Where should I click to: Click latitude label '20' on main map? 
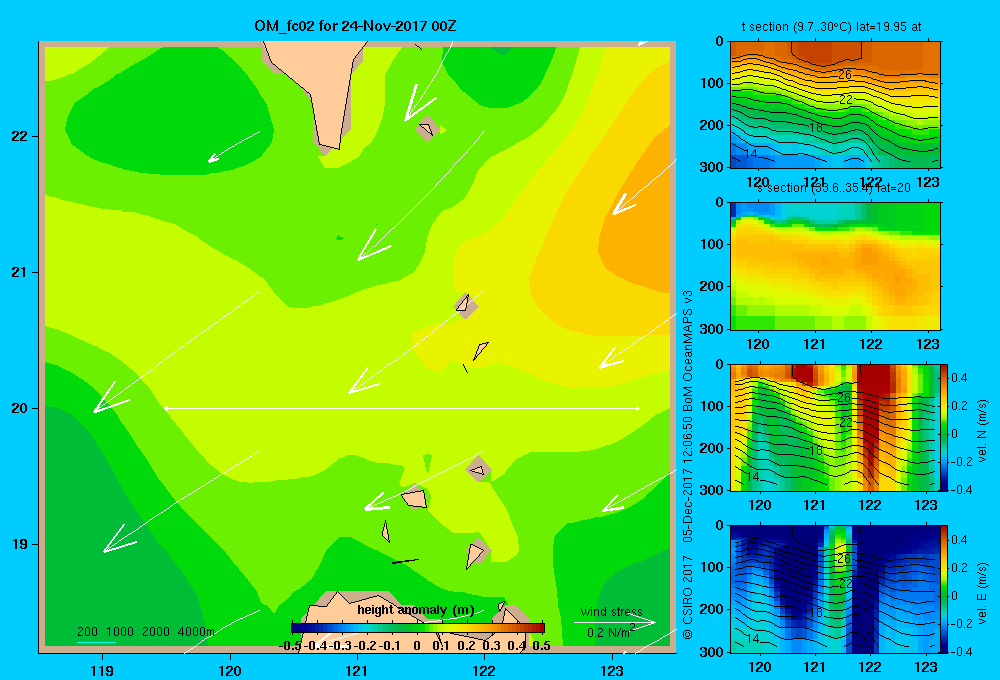click(20, 408)
